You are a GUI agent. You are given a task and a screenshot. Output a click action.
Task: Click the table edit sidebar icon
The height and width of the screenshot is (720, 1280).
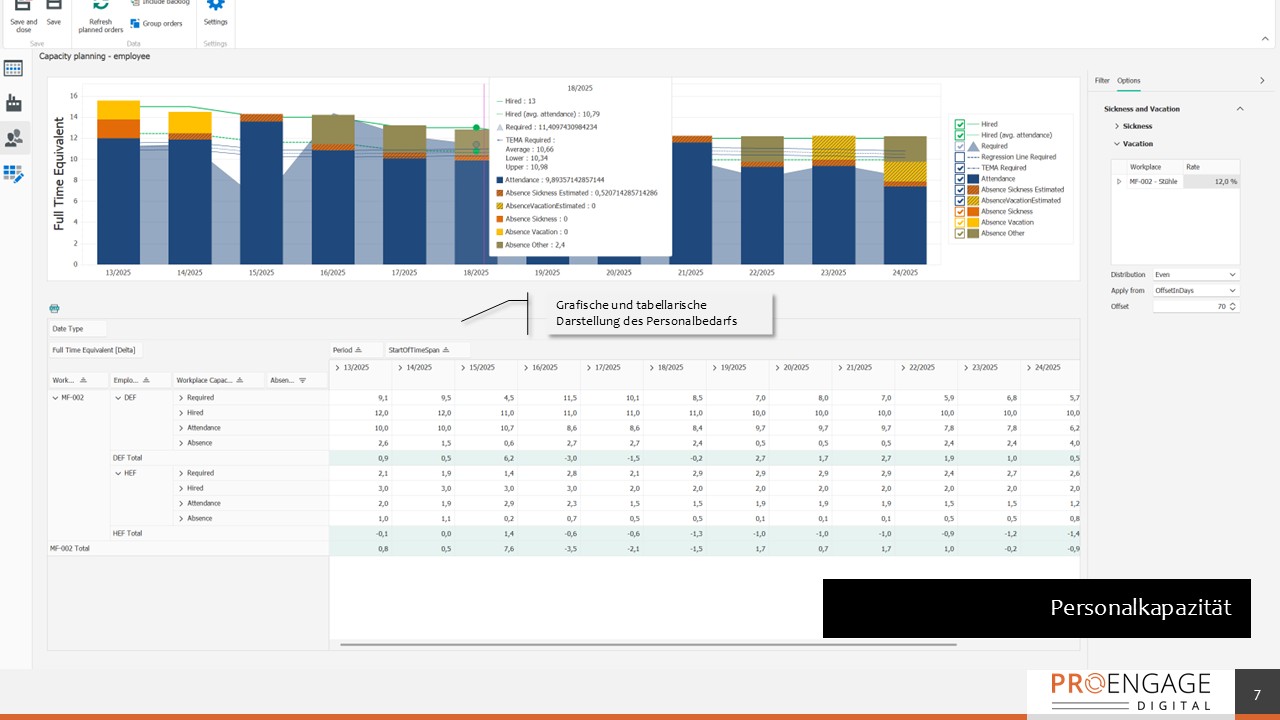pyautogui.click(x=14, y=174)
